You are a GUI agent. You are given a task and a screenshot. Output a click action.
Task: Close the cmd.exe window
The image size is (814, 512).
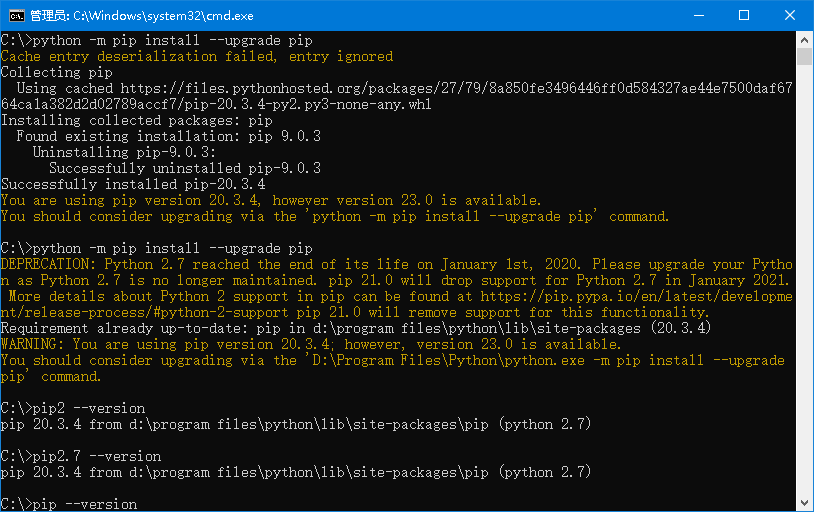(790, 16)
